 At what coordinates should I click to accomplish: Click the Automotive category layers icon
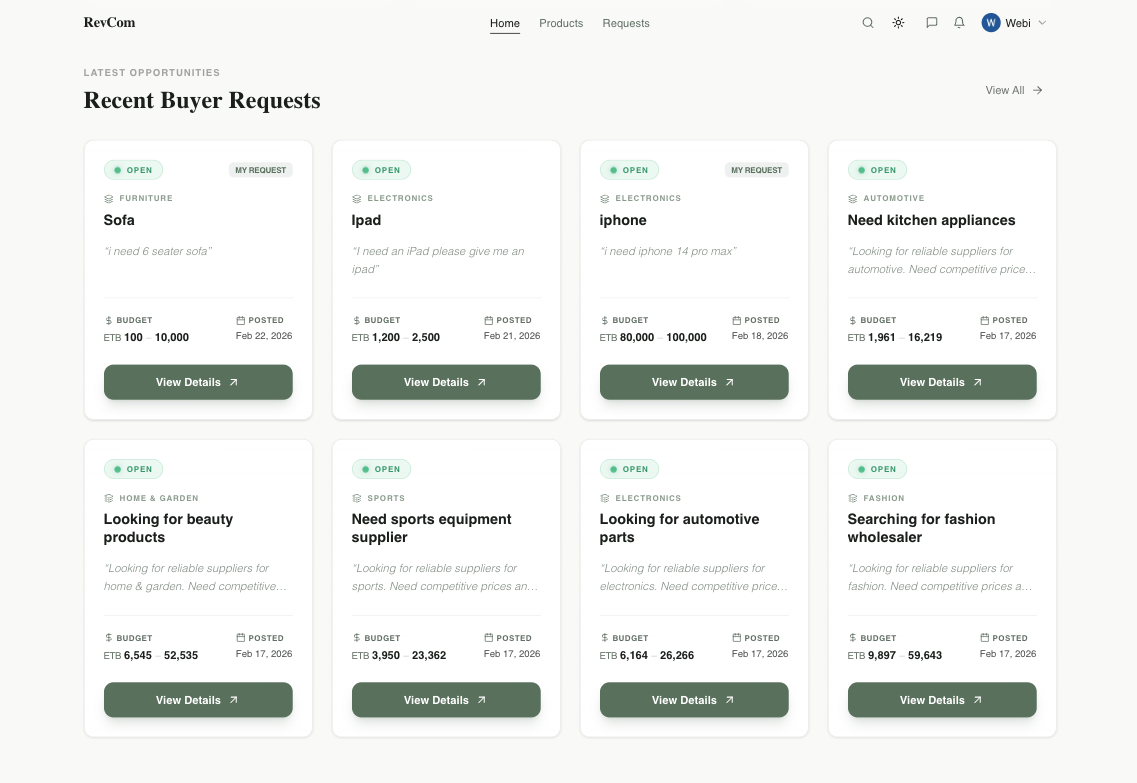(x=853, y=199)
